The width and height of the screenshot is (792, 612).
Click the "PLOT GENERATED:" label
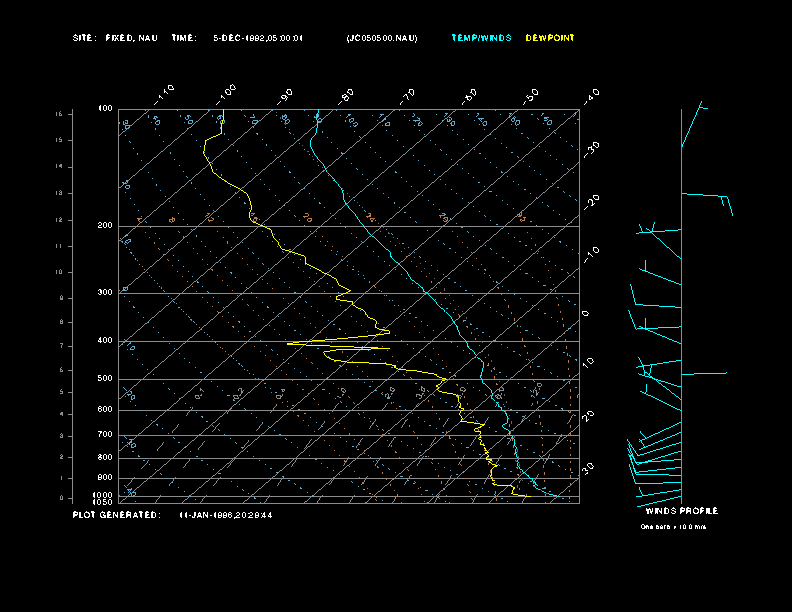tap(117, 515)
